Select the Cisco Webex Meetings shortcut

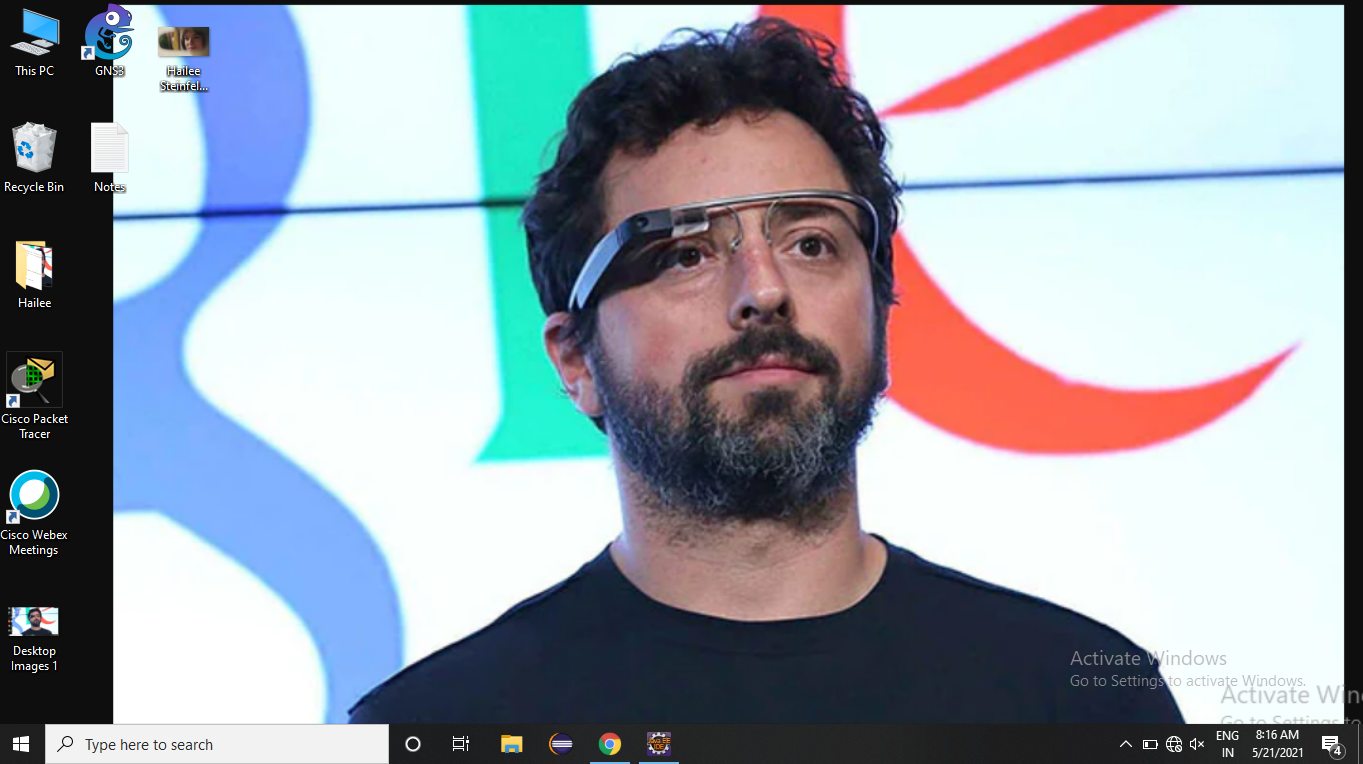click(x=34, y=513)
